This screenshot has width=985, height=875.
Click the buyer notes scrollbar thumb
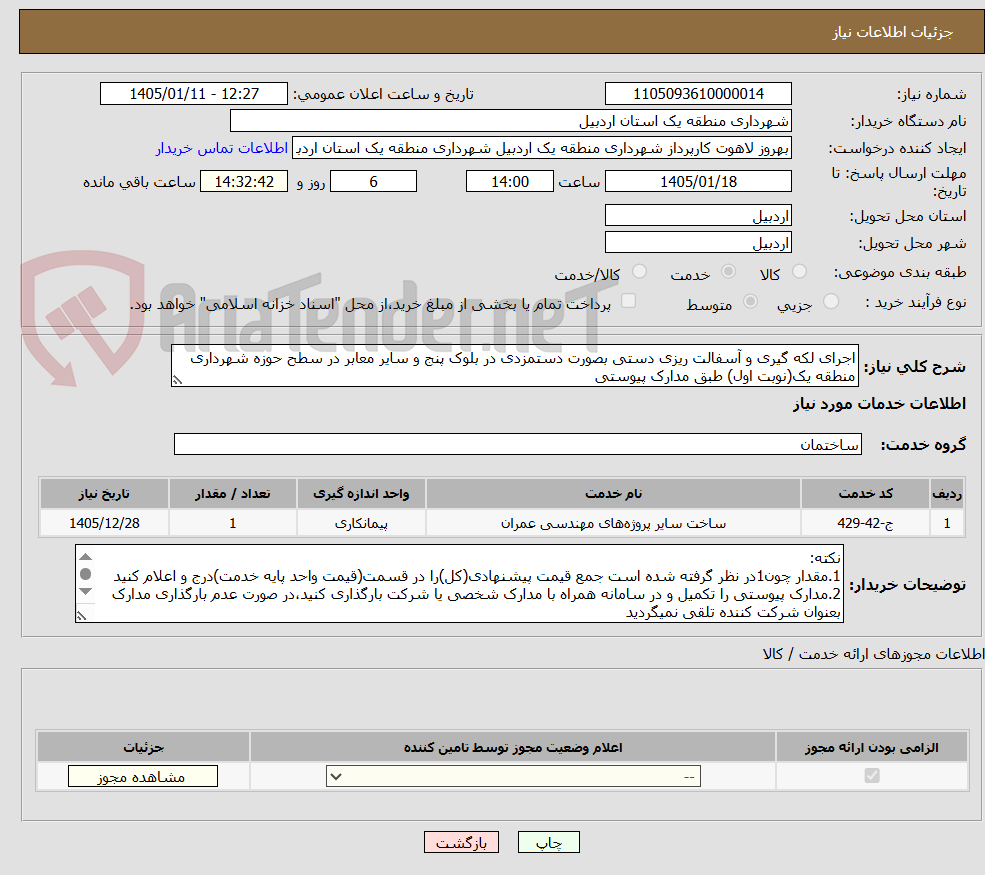pos(86,573)
